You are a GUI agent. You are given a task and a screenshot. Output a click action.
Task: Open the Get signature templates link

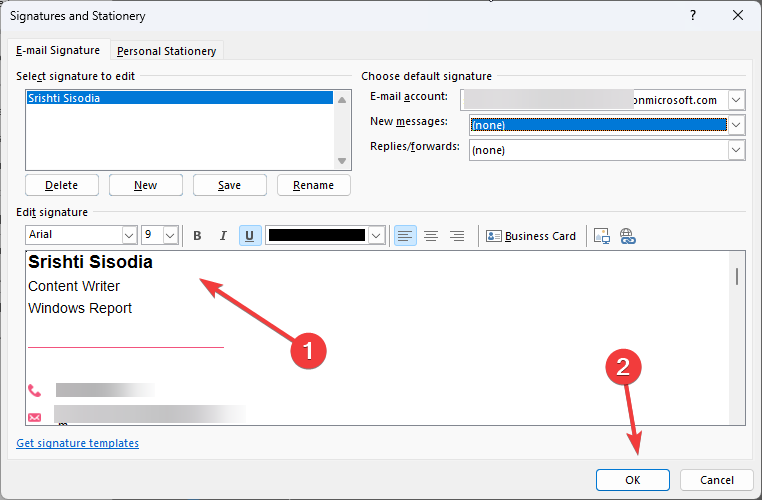tap(78, 443)
